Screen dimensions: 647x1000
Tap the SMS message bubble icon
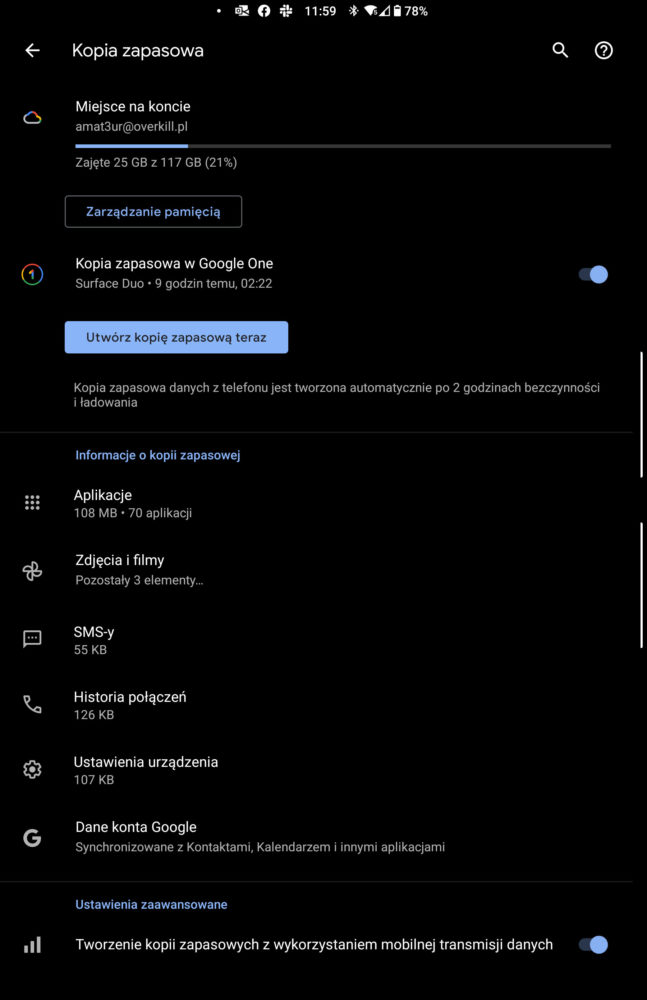pyautogui.click(x=32, y=639)
